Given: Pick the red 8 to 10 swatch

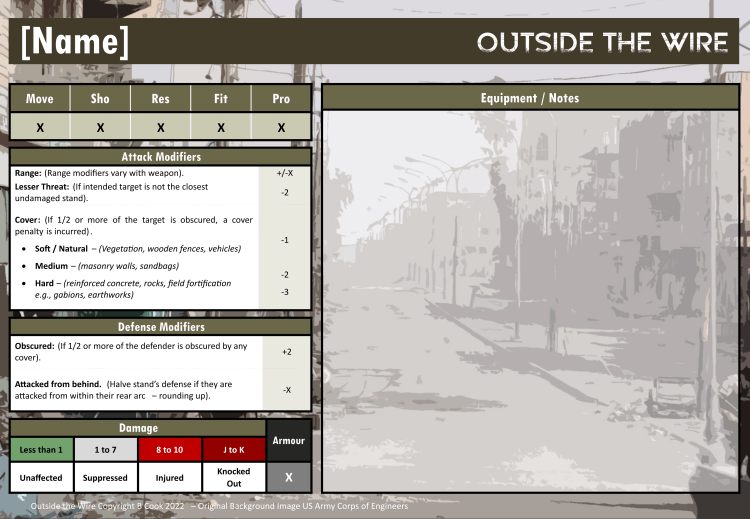Looking at the screenshot, I should (x=170, y=450).
